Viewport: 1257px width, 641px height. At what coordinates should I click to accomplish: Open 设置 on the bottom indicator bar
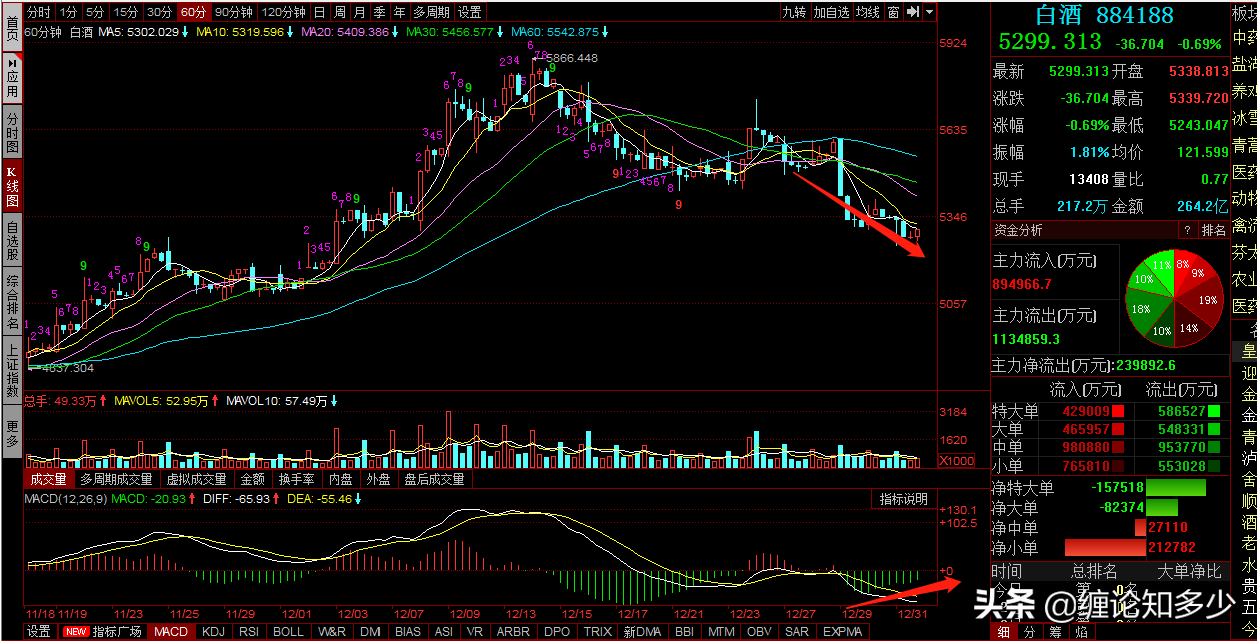click(39, 632)
